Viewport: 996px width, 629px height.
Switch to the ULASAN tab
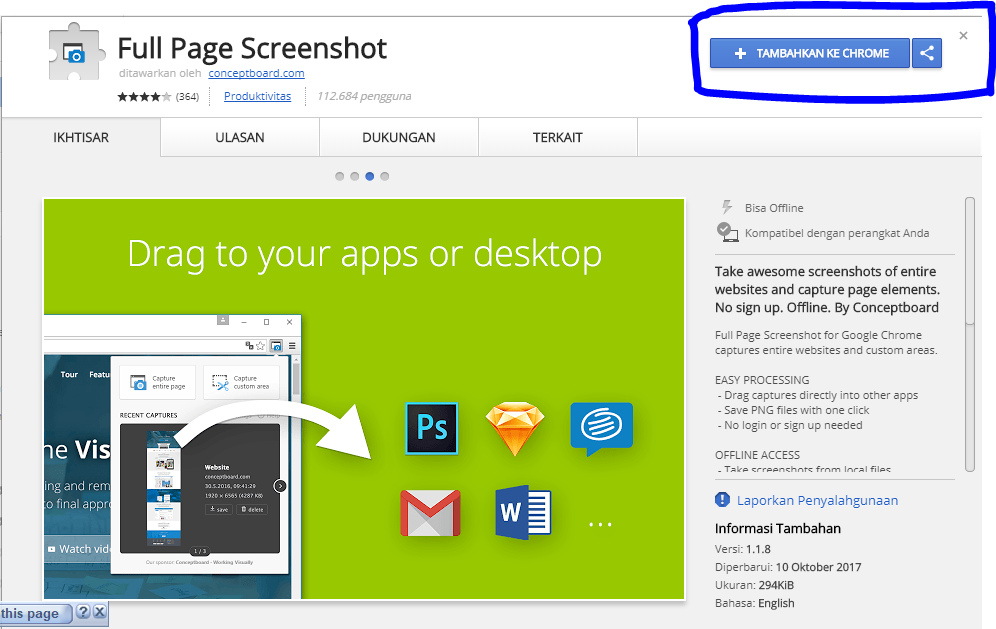[239, 136]
